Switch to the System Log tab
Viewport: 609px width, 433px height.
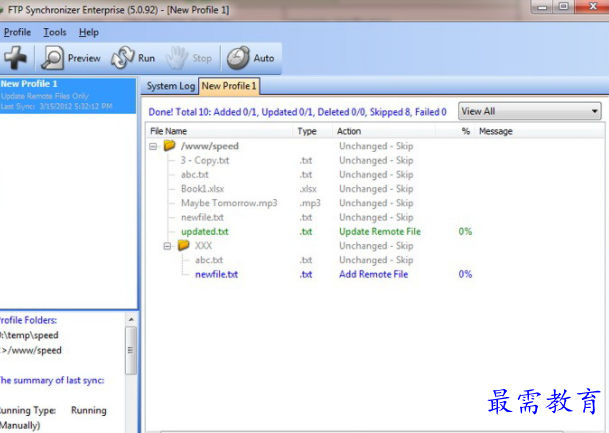(x=171, y=86)
